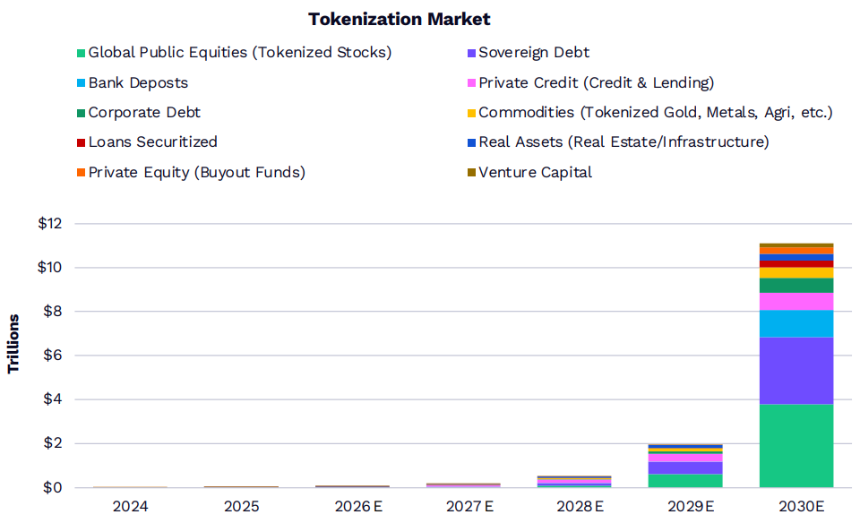Select the 2028E stacked bar
Screen dimensions: 860x523
(574, 482)
